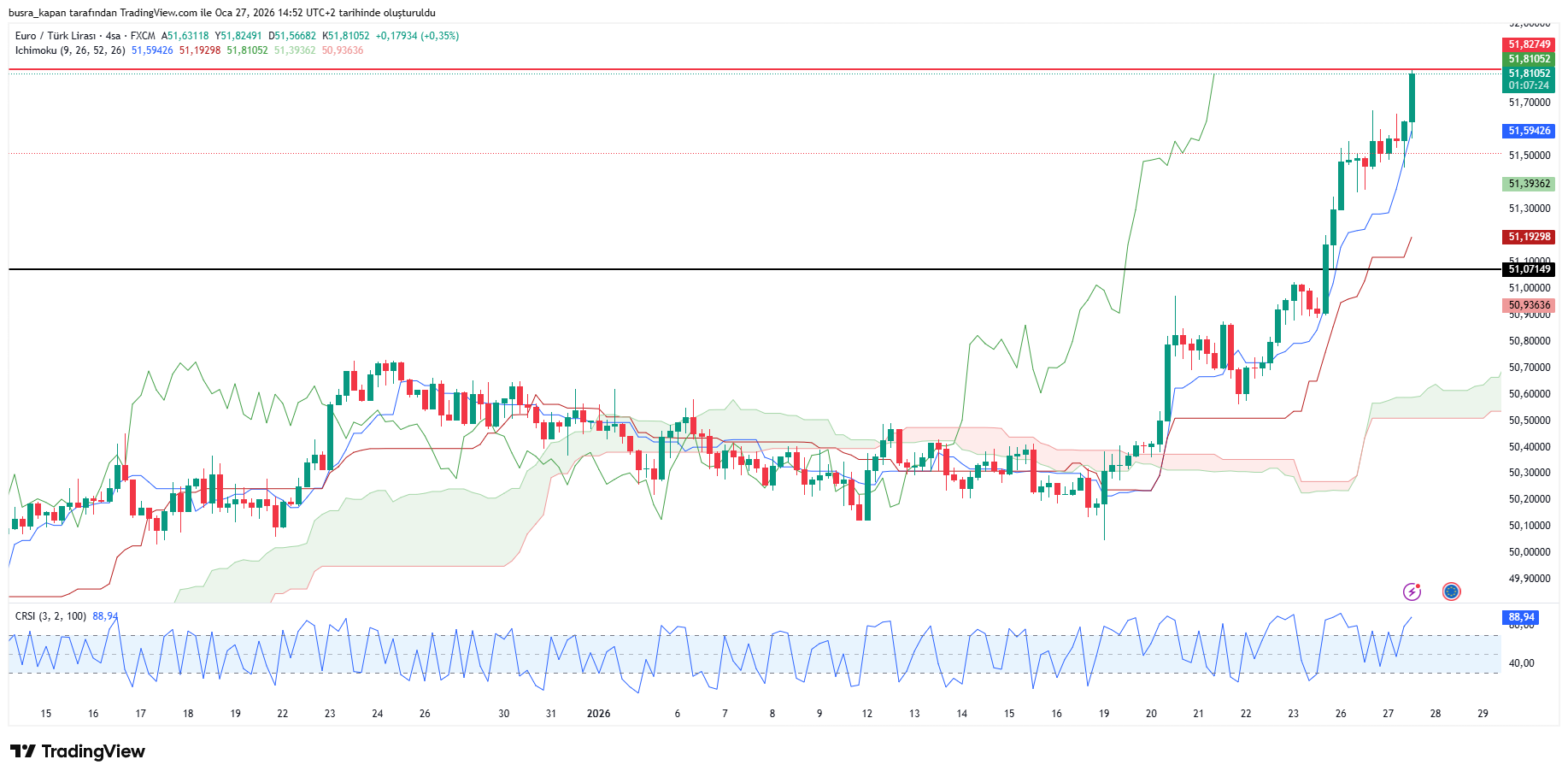Click the purple lightning event icon
Image resolution: width=1568 pixels, height=777 pixels.
tap(1412, 592)
